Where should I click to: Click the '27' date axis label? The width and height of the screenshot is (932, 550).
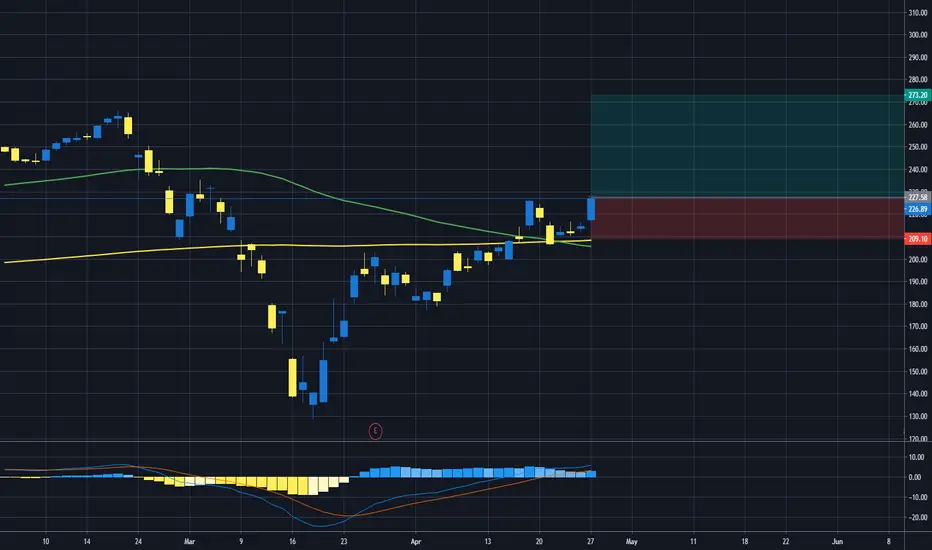[x=590, y=542]
